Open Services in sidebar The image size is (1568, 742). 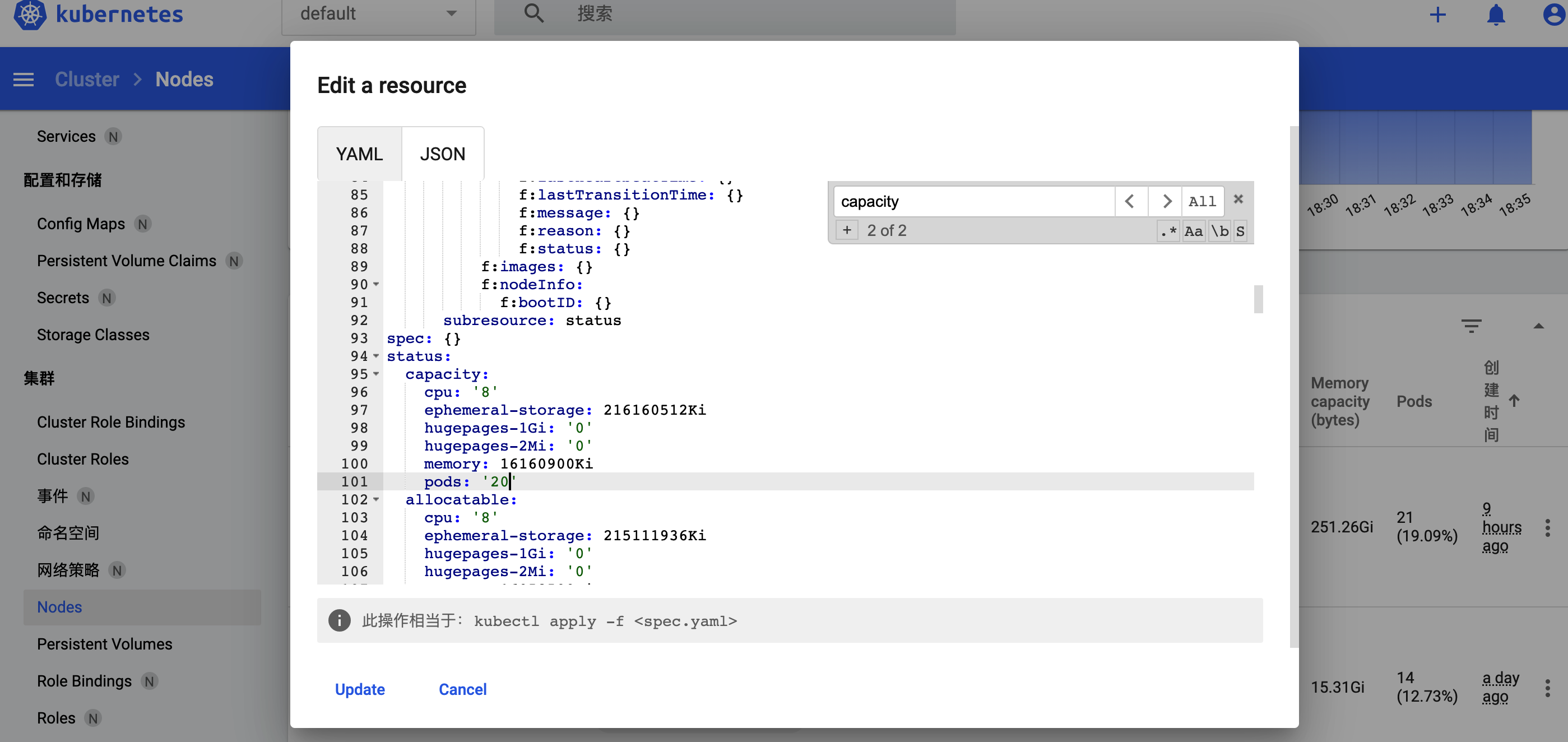pyautogui.click(x=66, y=136)
